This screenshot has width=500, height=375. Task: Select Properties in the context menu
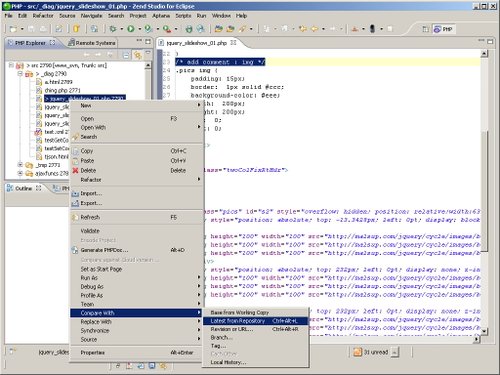click(x=137, y=353)
